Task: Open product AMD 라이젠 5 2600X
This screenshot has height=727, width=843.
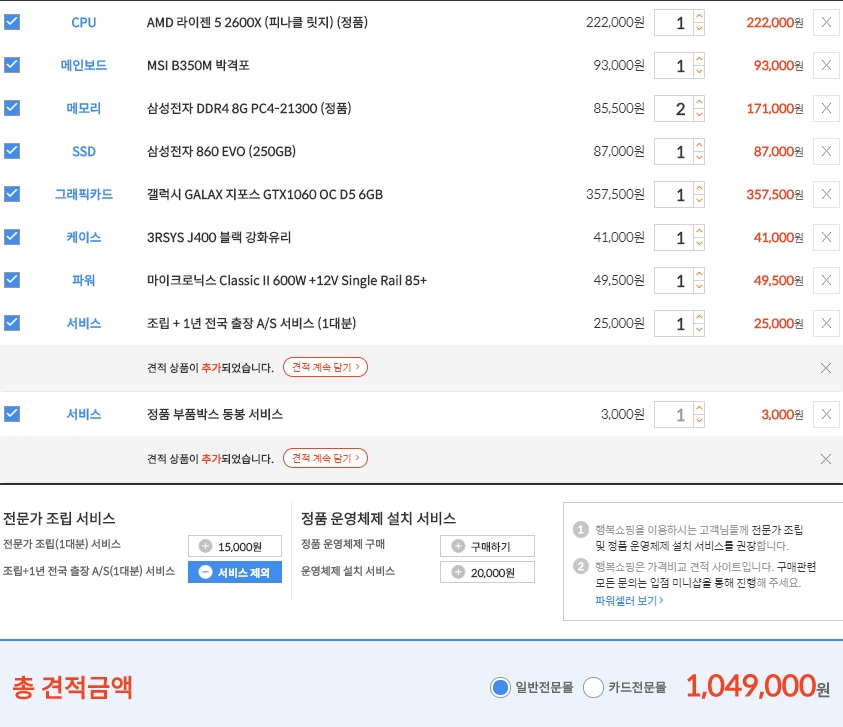Action: 257,23
